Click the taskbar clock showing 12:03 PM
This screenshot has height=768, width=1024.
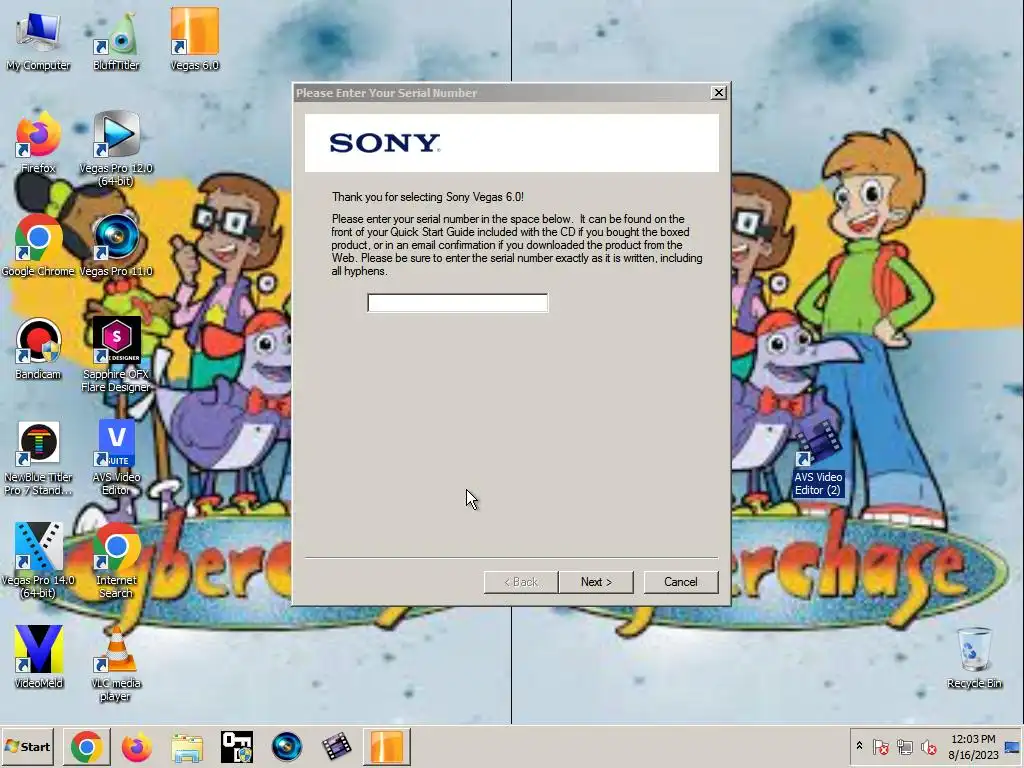pyautogui.click(x=973, y=746)
